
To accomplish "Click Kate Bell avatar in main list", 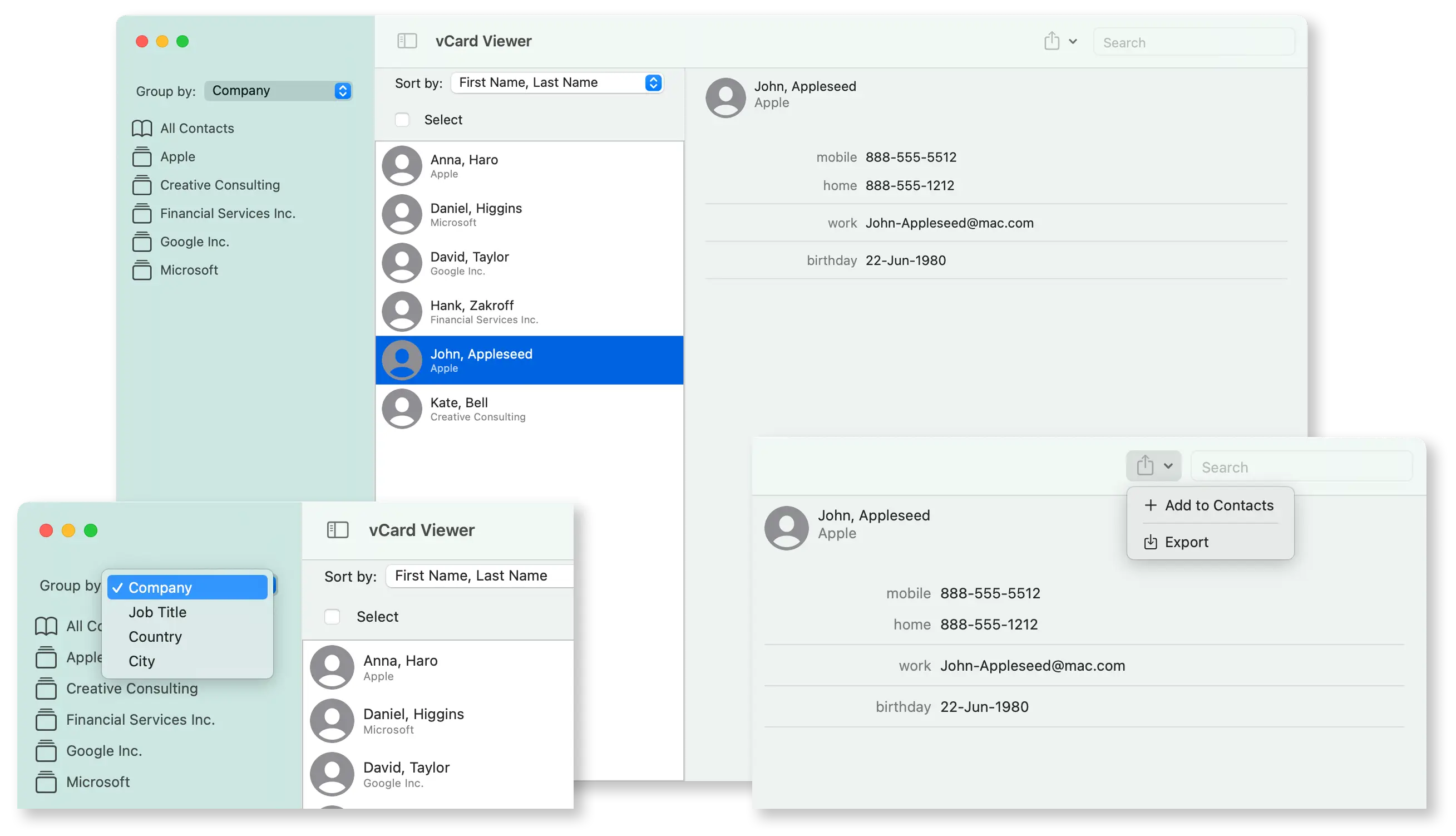I will pyautogui.click(x=402, y=409).
